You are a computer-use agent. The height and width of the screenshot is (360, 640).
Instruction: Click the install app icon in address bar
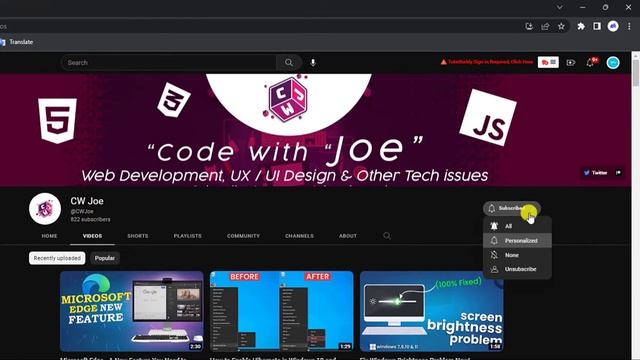(x=529, y=27)
